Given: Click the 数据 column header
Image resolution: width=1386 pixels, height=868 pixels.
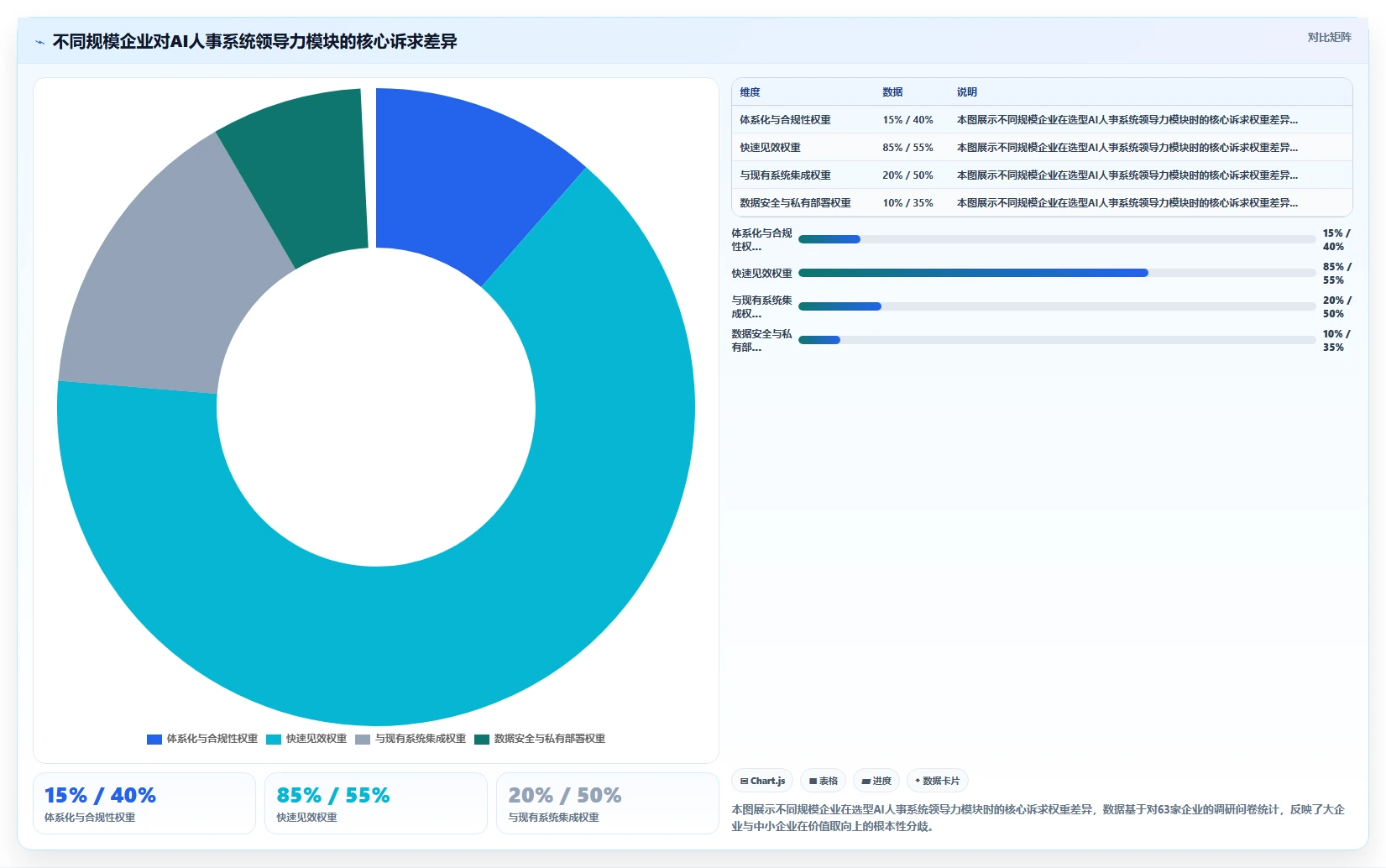Looking at the screenshot, I should pos(892,92).
